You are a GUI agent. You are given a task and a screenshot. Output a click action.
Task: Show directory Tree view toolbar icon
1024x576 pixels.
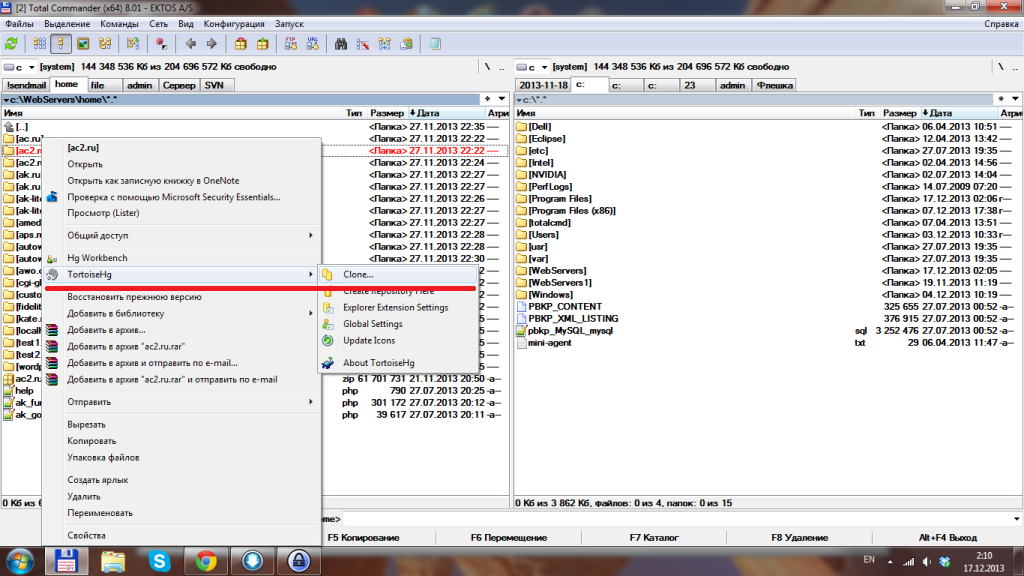[x=104, y=44]
